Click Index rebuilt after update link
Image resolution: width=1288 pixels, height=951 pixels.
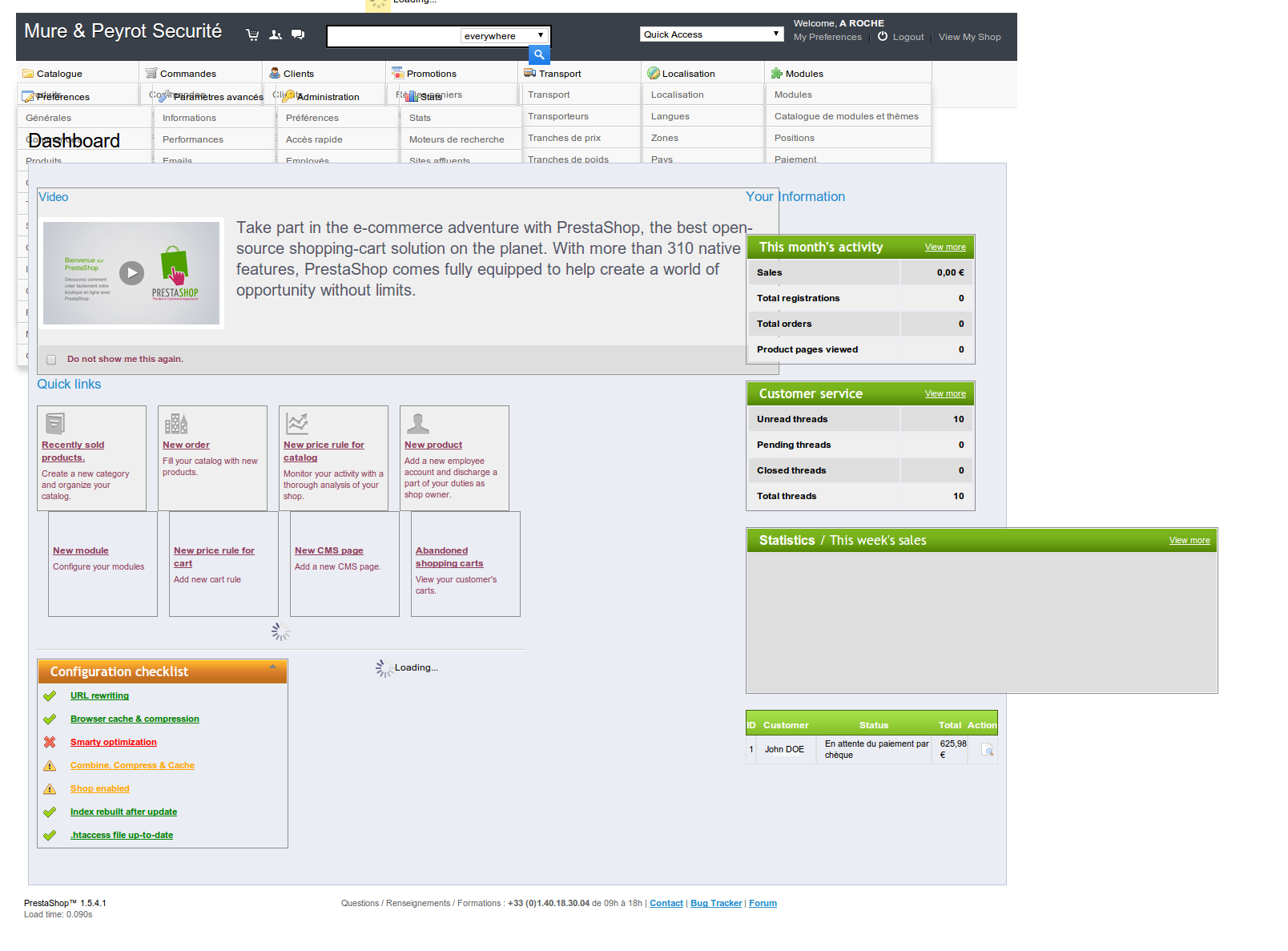tap(123, 812)
